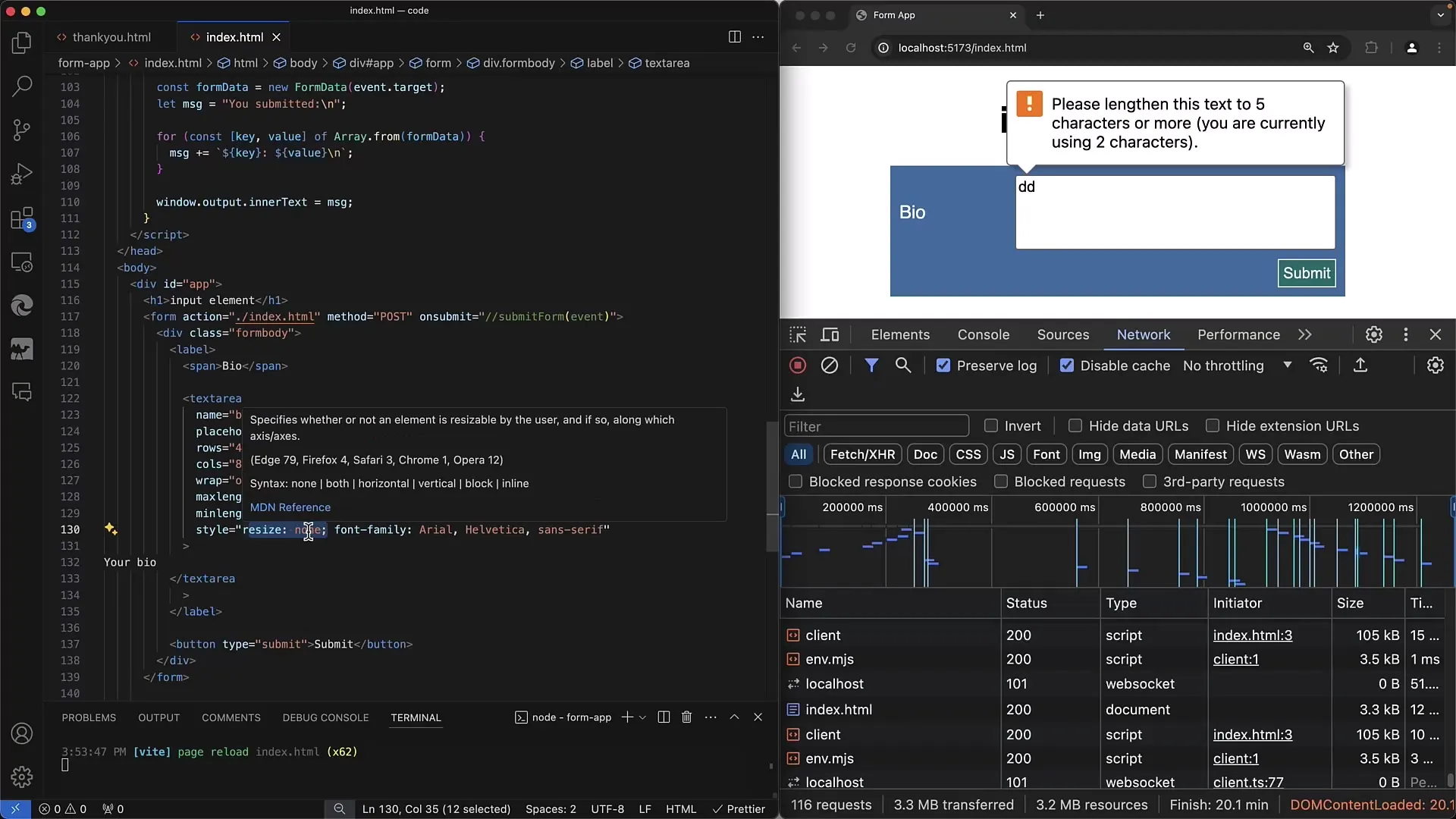The height and width of the screenshot is (819, 1456).
Task: Open editor More Actions menu
Action: (x=758, y=37)
